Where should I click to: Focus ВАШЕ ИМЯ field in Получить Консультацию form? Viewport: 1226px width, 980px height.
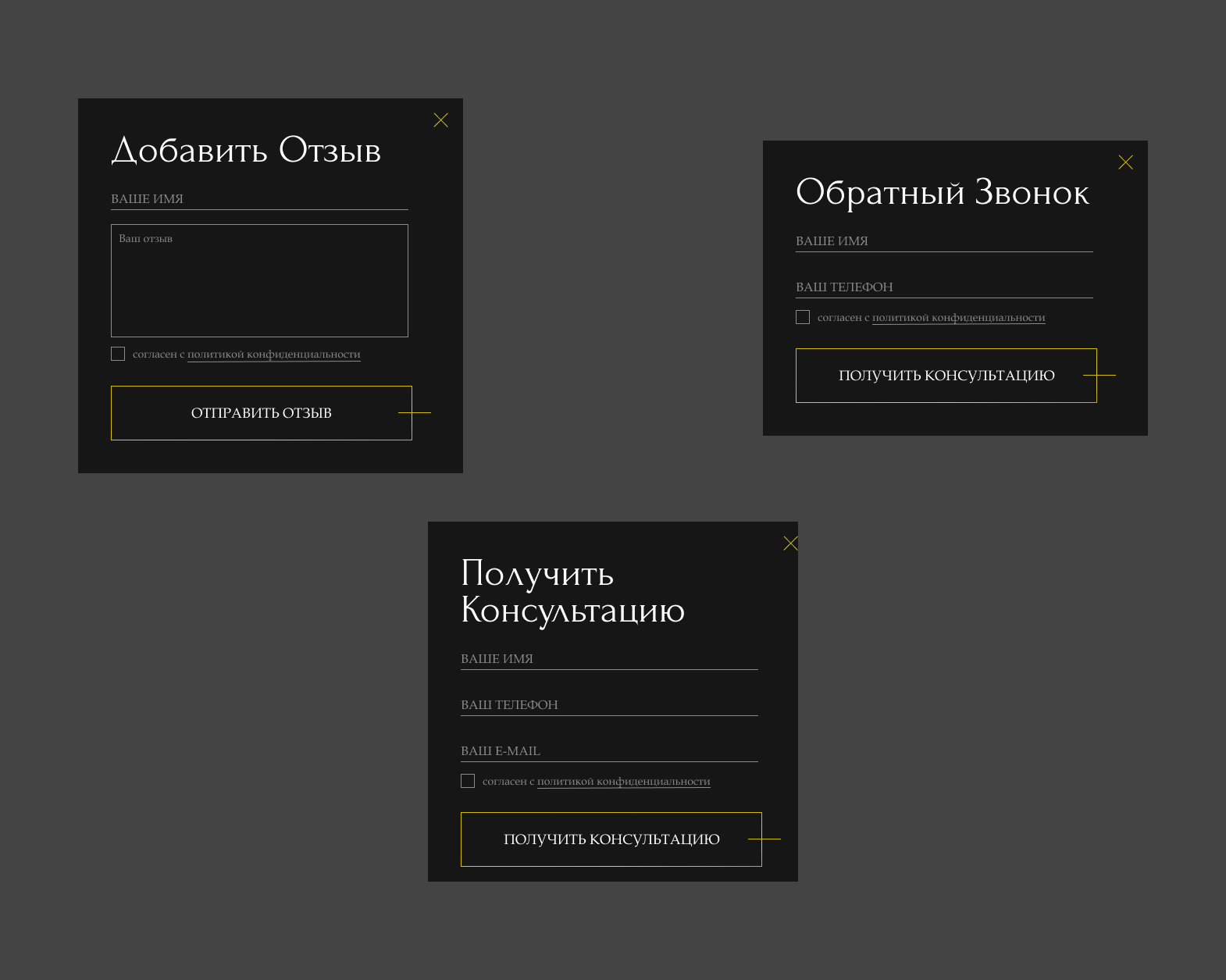click(609, 659)
